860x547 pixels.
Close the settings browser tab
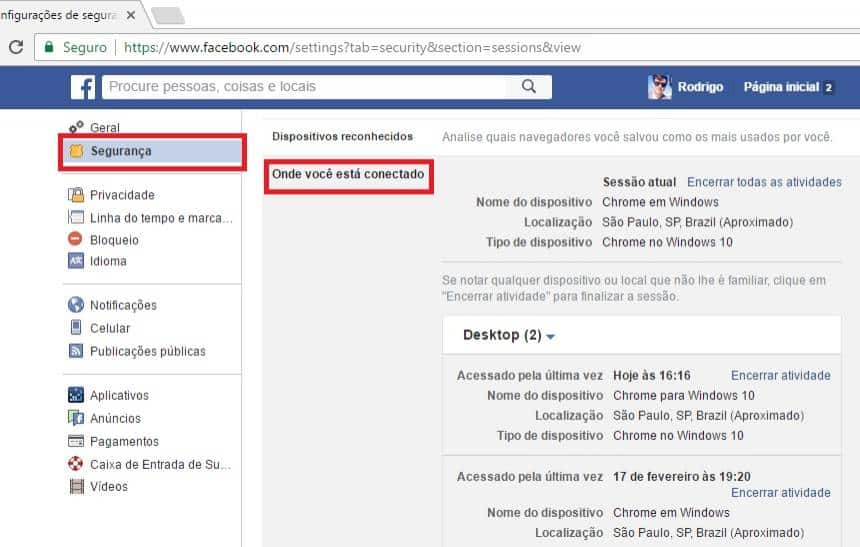point(131,15)
